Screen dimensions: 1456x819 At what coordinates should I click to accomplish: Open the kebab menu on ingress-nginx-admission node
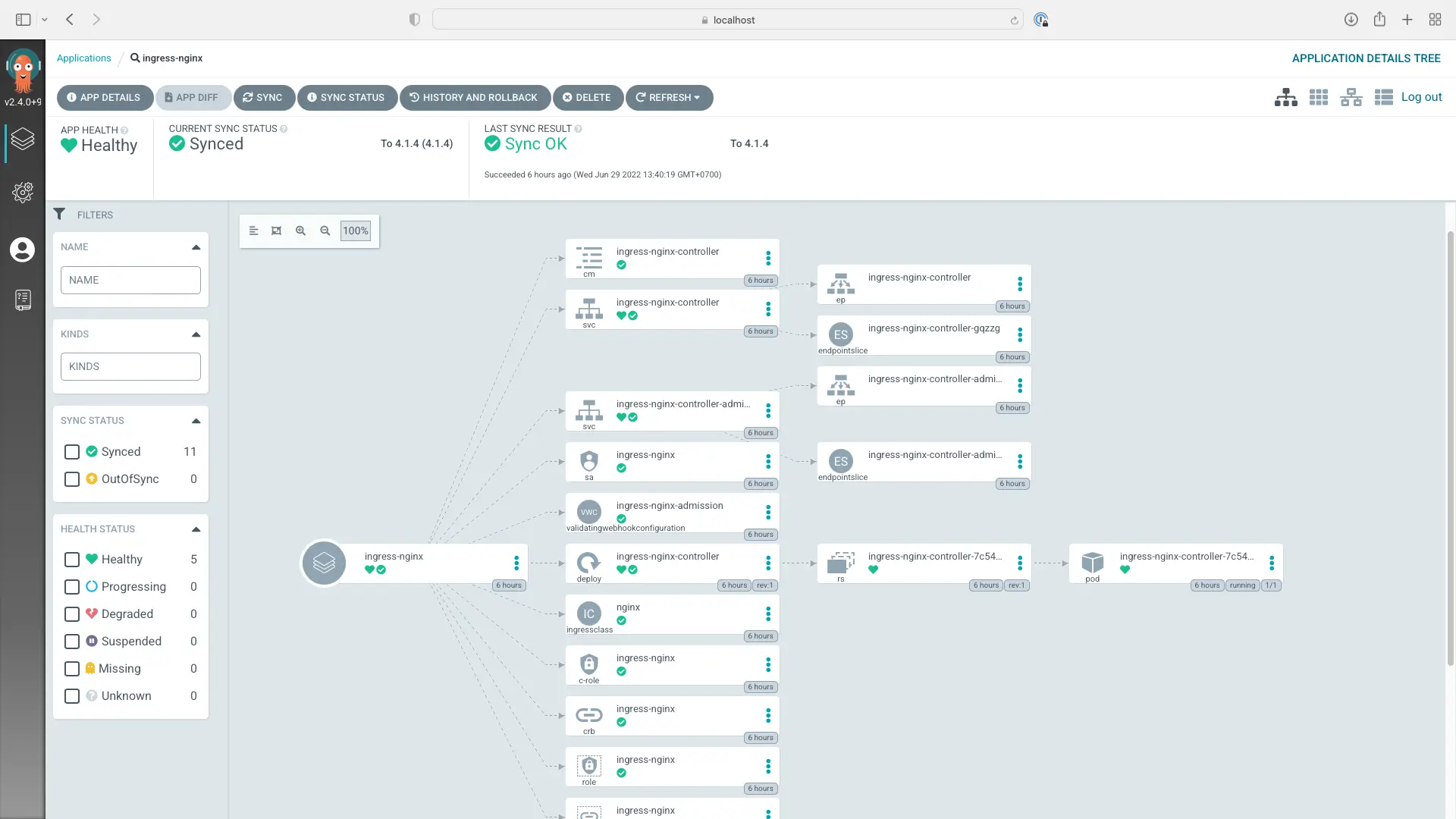[768, 512]
